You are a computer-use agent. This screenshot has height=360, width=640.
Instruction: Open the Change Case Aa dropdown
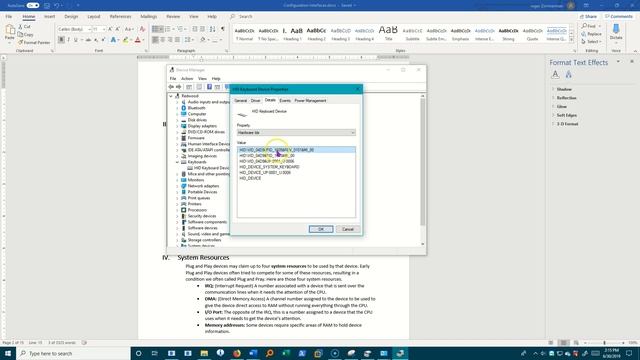[129, 29]
